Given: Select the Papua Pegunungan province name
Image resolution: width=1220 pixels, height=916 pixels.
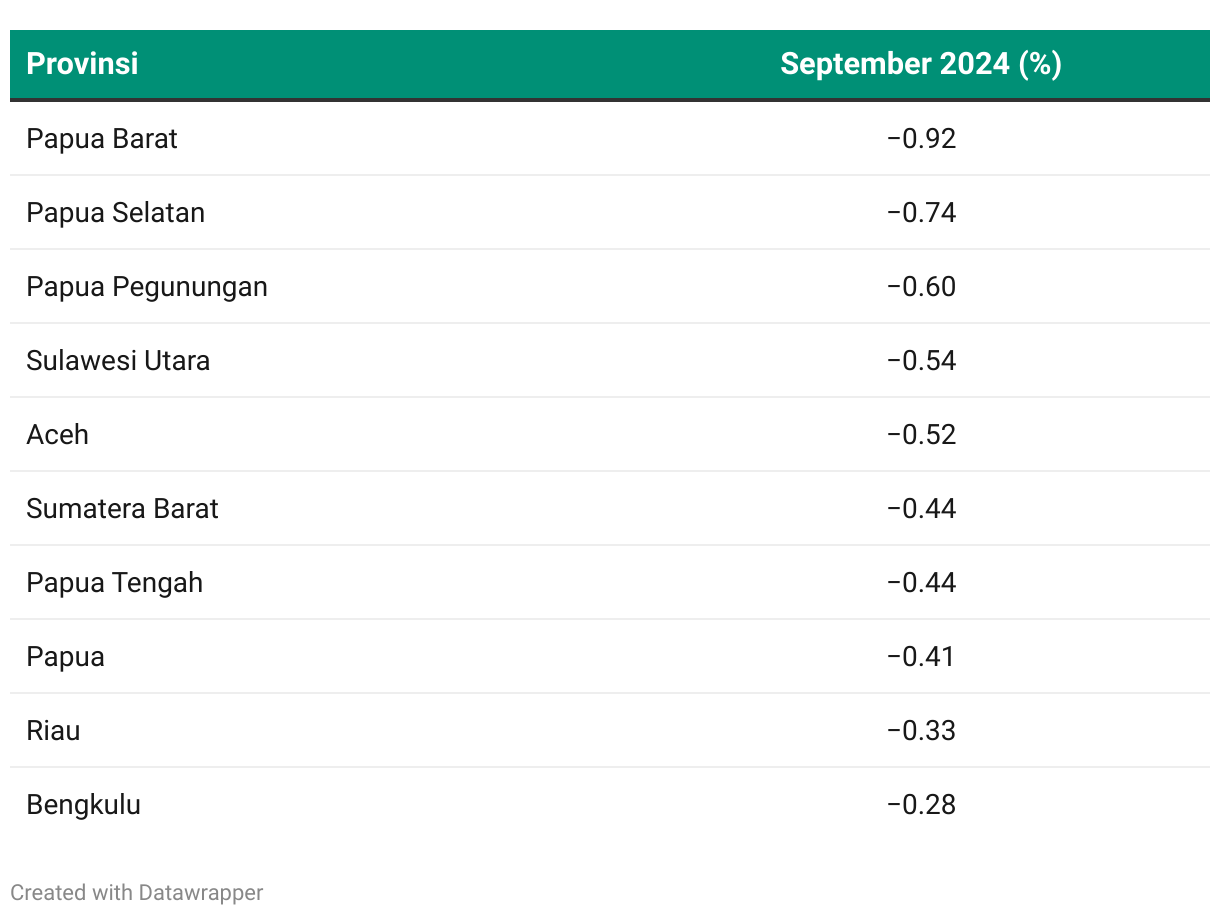Looking at the screenshot, I should (x=147, y=286).
